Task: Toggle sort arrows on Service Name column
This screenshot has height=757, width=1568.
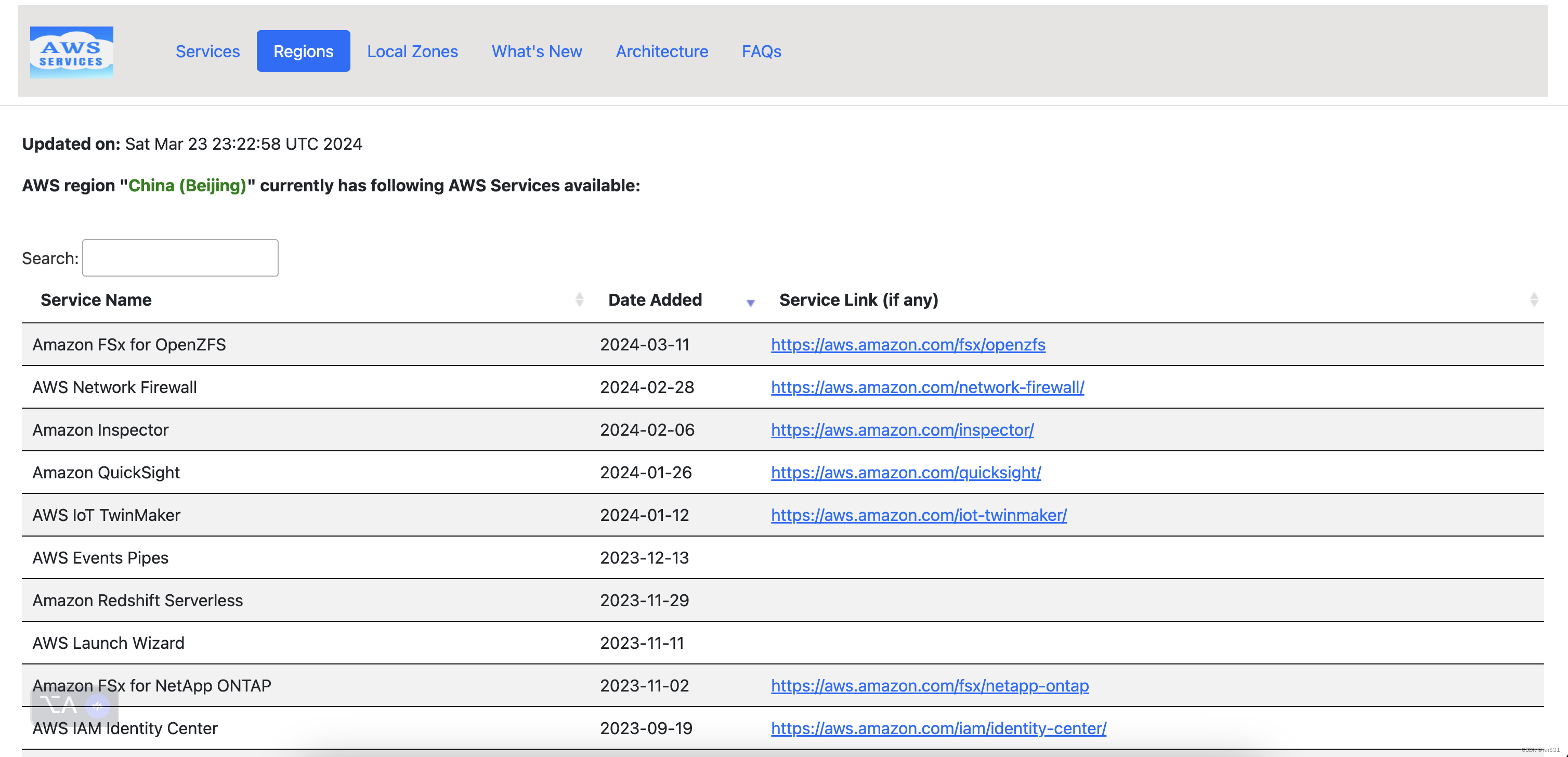Action: (579, 299)
